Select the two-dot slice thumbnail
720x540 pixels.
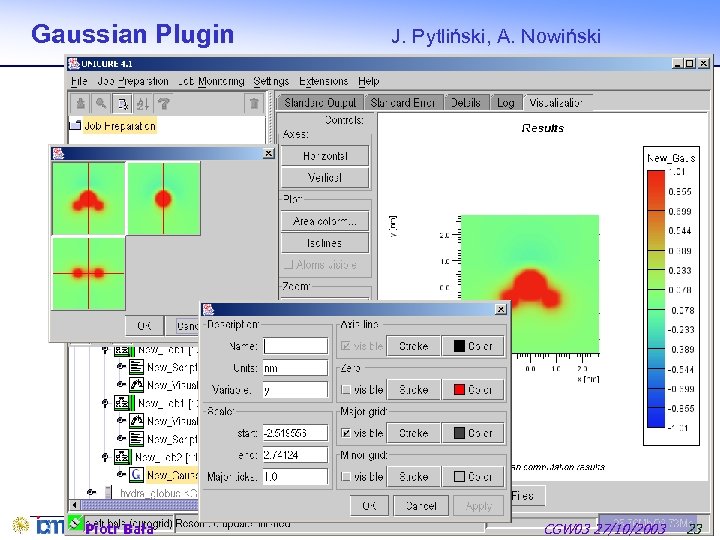tap(89, 274)
